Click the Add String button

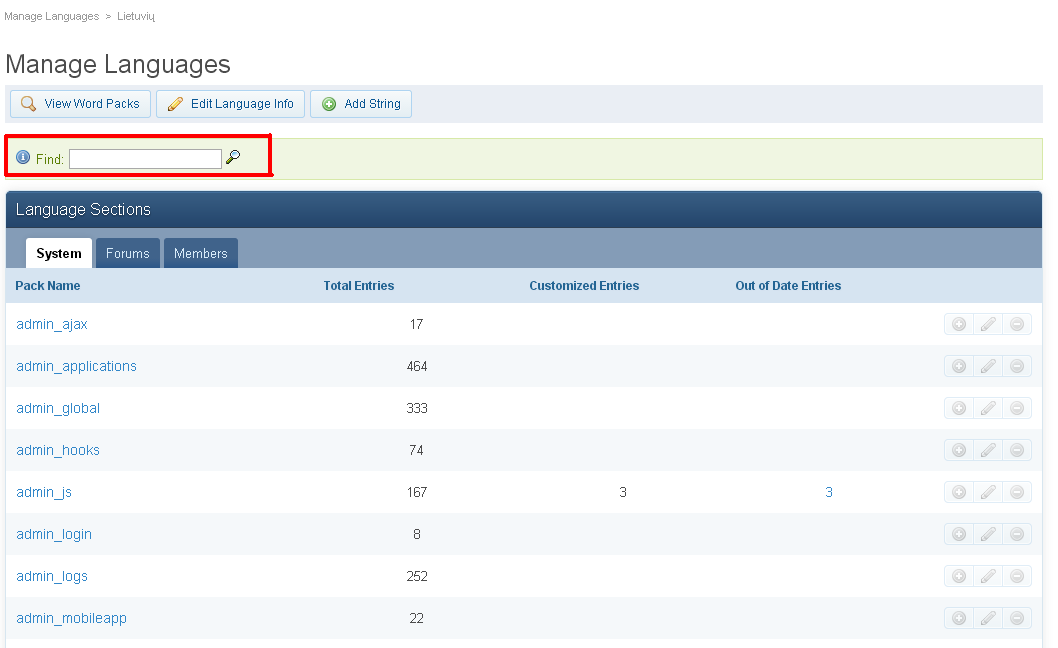361,104
